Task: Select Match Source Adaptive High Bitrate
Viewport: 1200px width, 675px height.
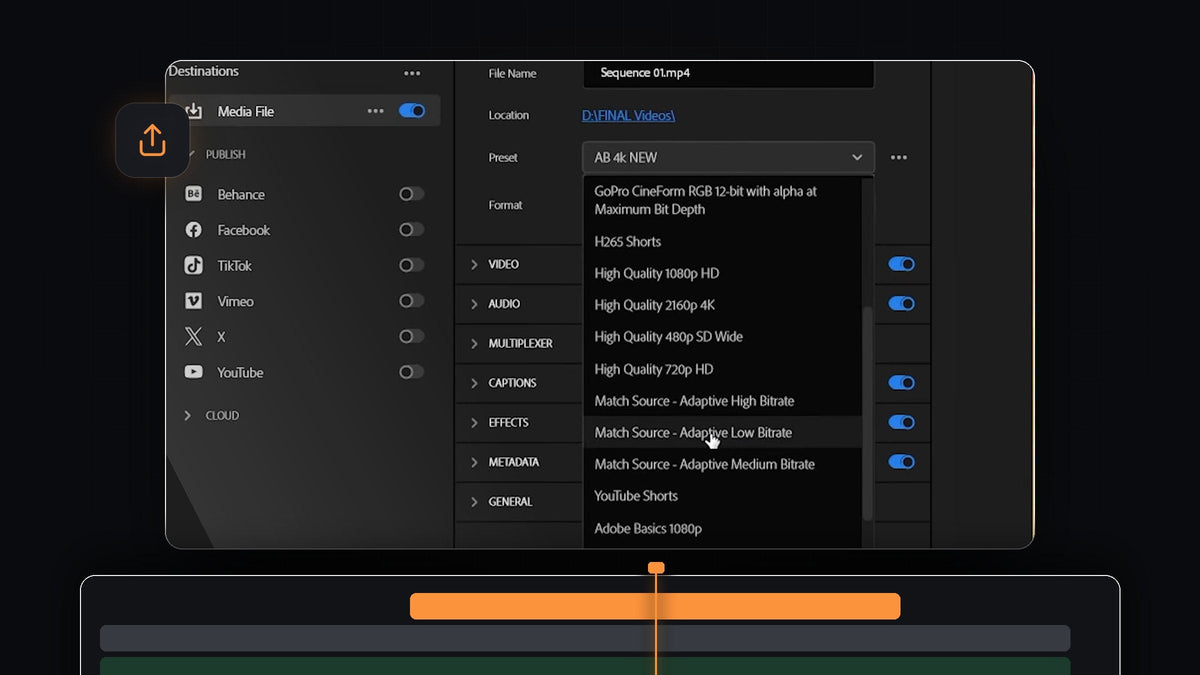Action: [x=724, y=401]
